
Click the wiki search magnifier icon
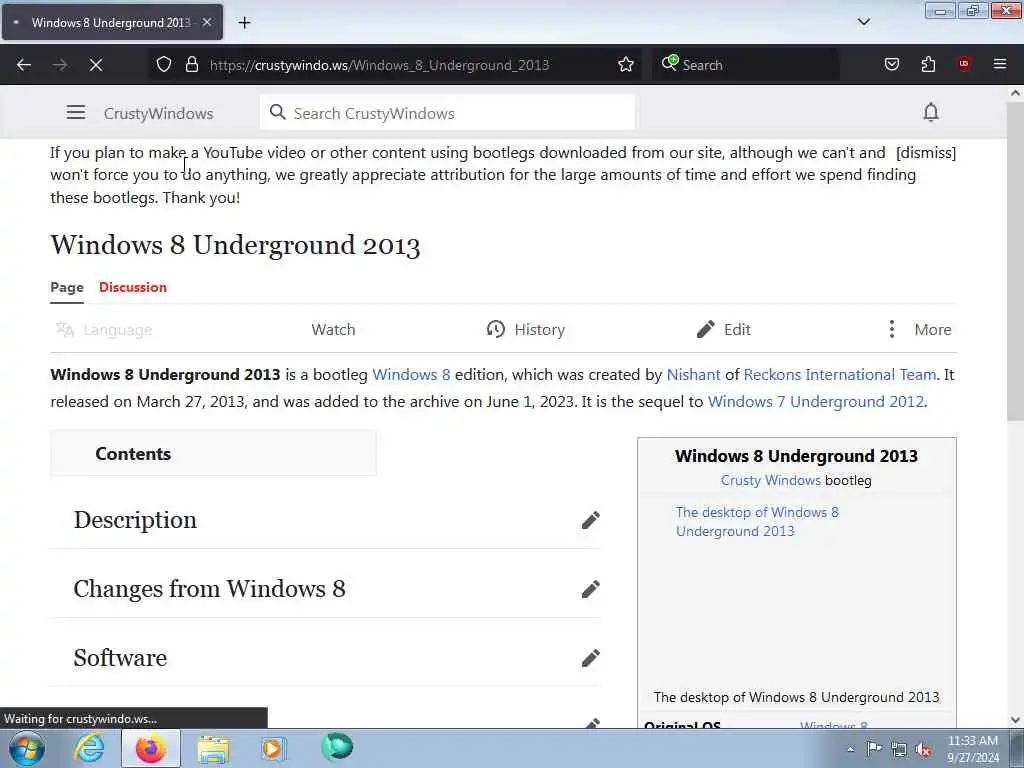[x=278, y=112]
